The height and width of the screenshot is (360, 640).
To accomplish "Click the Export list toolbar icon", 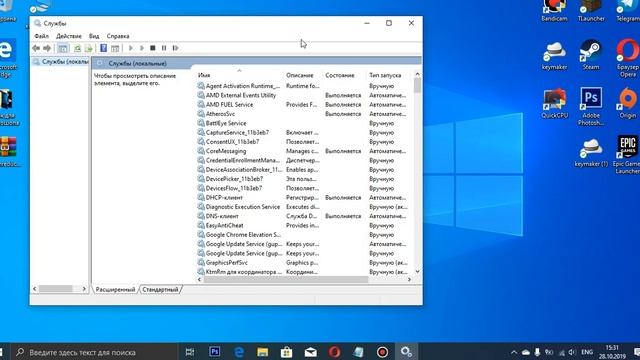I will [x=88, y=48].
